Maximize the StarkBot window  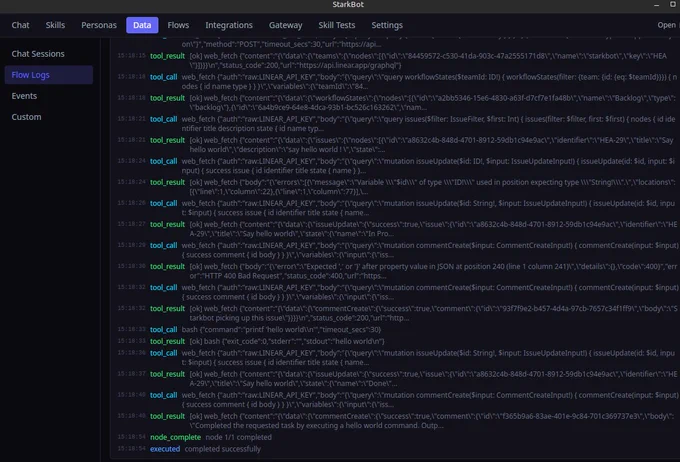[x=673, y=4]
